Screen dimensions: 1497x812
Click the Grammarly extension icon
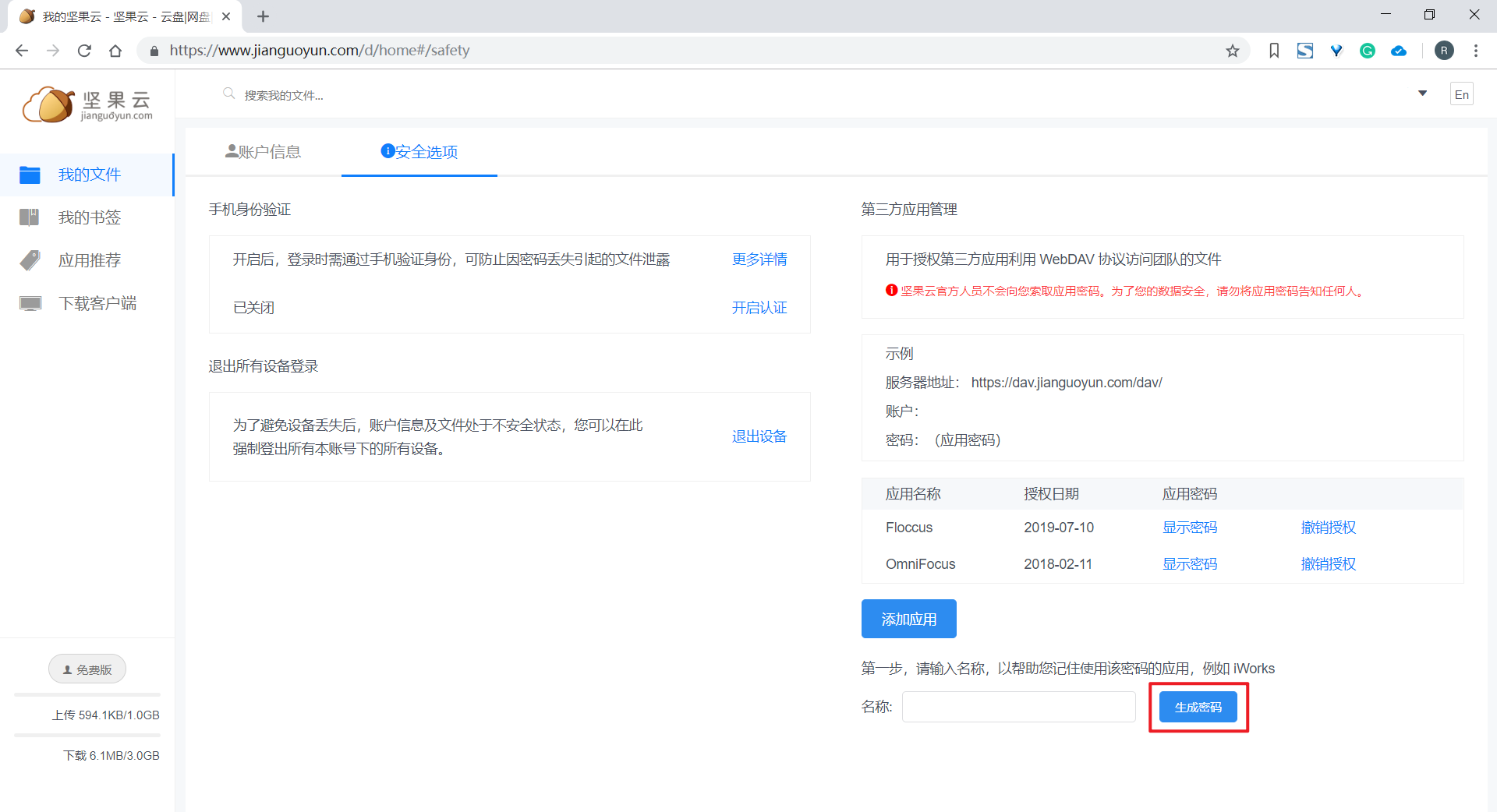click(1368, 50)
